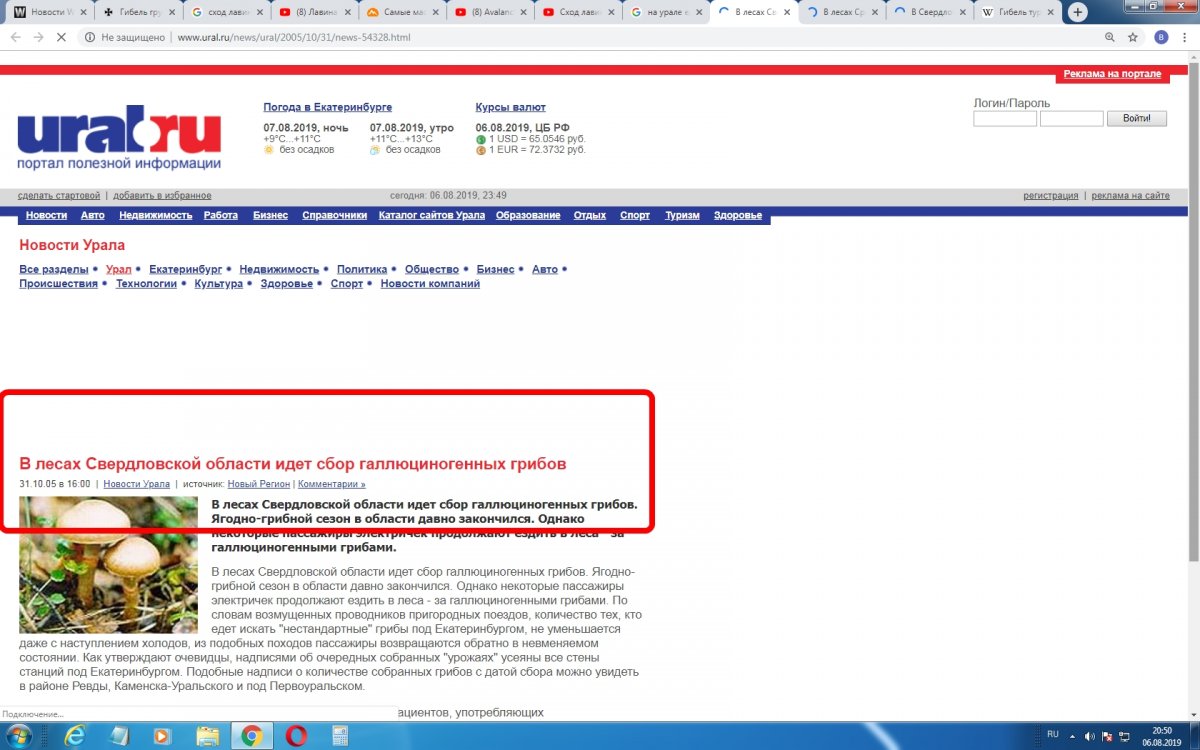Screen dimensions: 1200x750
Task: Open site info next to 'Не защищено'
Action: (90, 37)
